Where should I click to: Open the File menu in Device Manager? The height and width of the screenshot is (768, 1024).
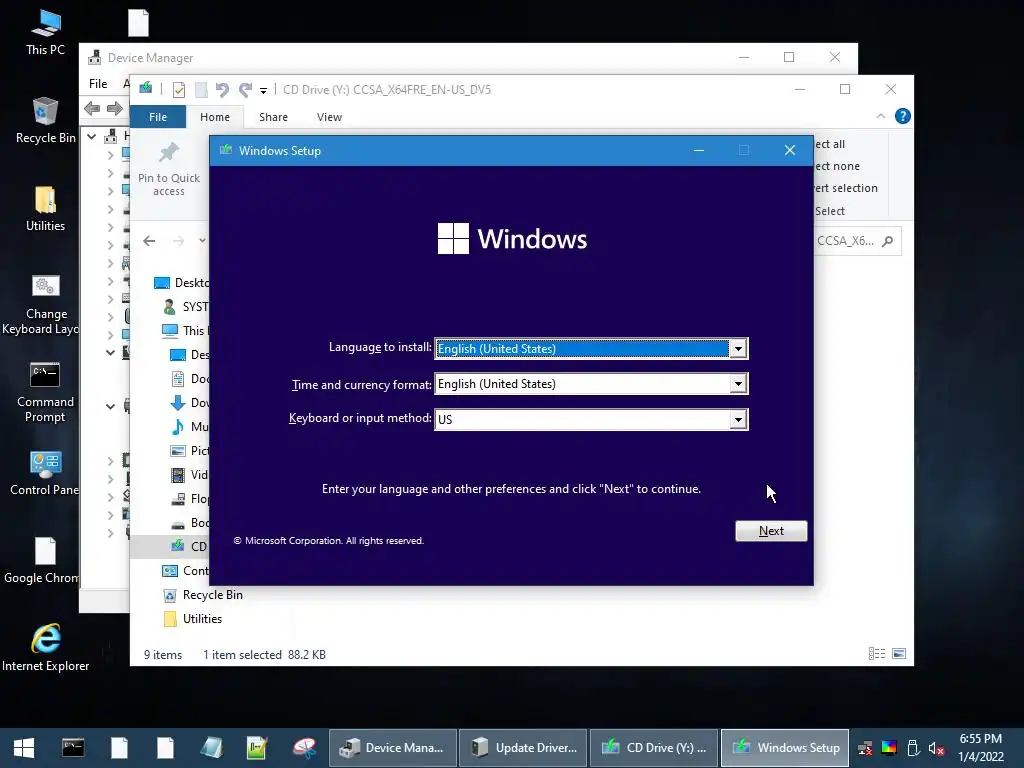tap(98, 84)
